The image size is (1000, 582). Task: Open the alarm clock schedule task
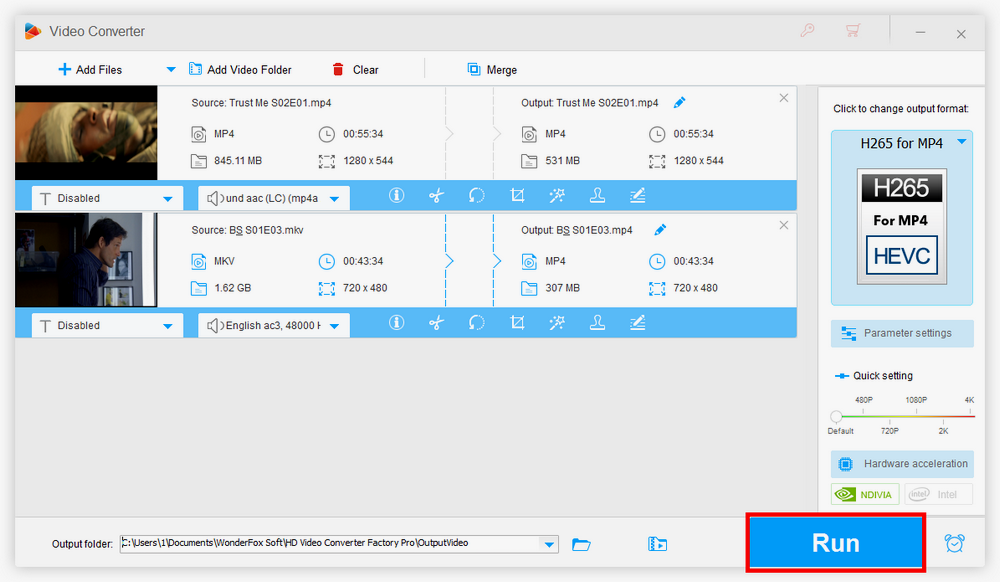[x=954, y=543]
